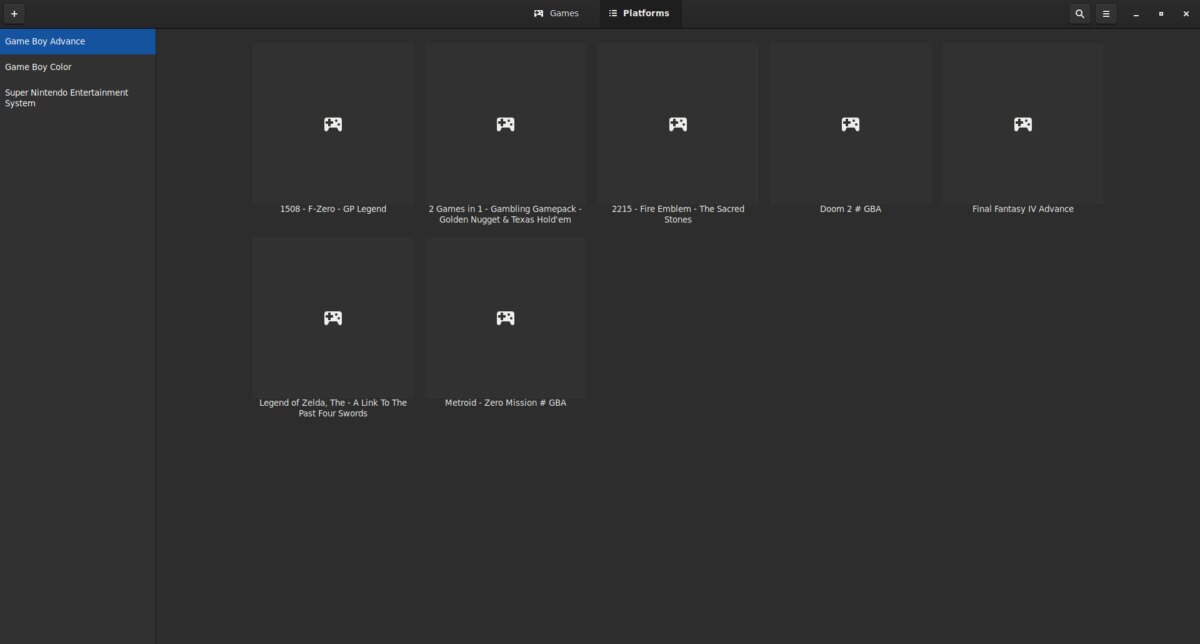The height and width of the screenshot is (644, 1200).
Task: Select Game Boy Advance in sidebar
Action: 77,41
